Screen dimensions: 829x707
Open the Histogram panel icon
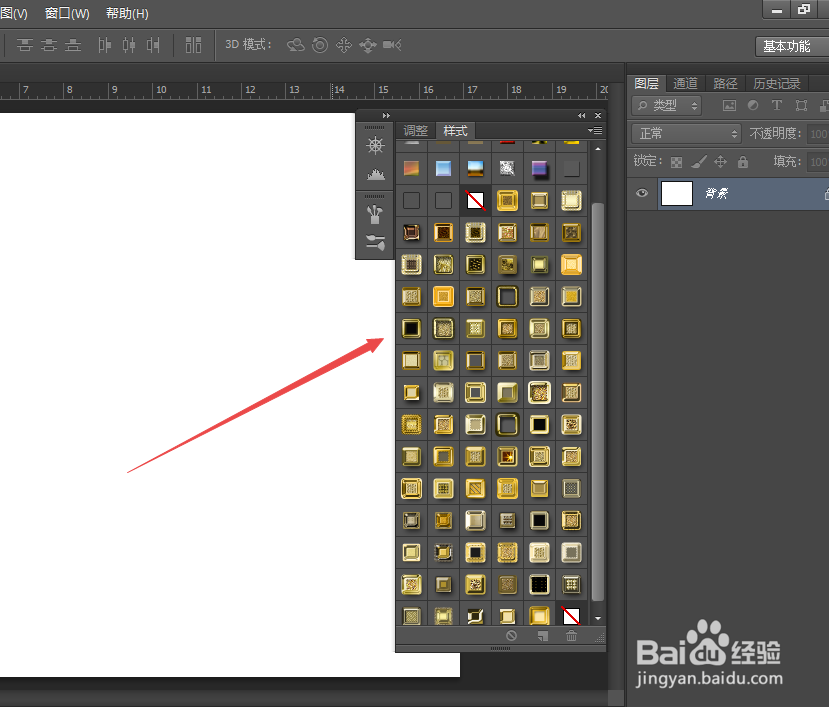click(375, 174)
